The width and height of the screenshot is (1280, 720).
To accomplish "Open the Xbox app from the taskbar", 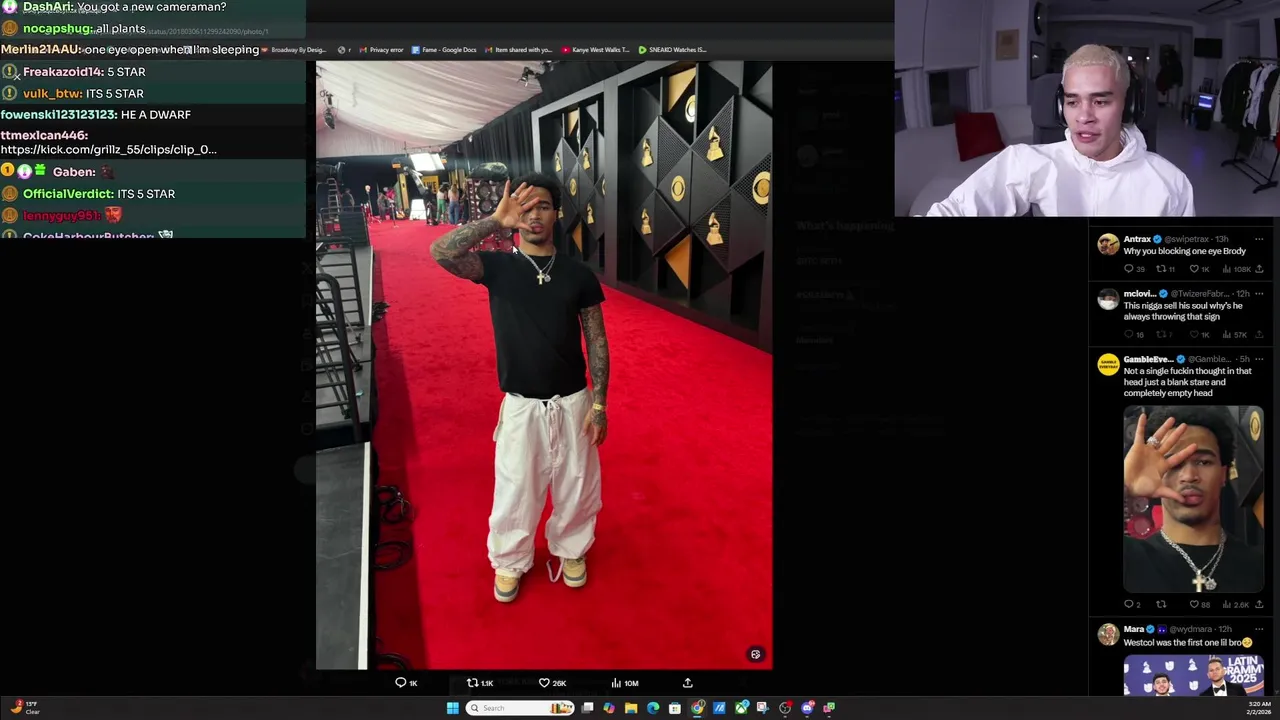I will coord(741,708).
